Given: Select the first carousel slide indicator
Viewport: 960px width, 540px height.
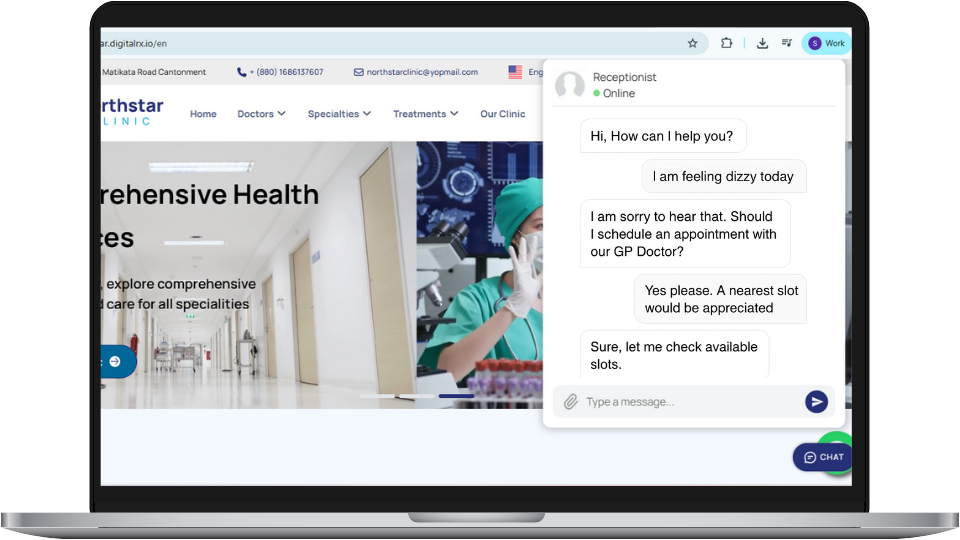Looking at the screenshot, I should pos(377,396).
